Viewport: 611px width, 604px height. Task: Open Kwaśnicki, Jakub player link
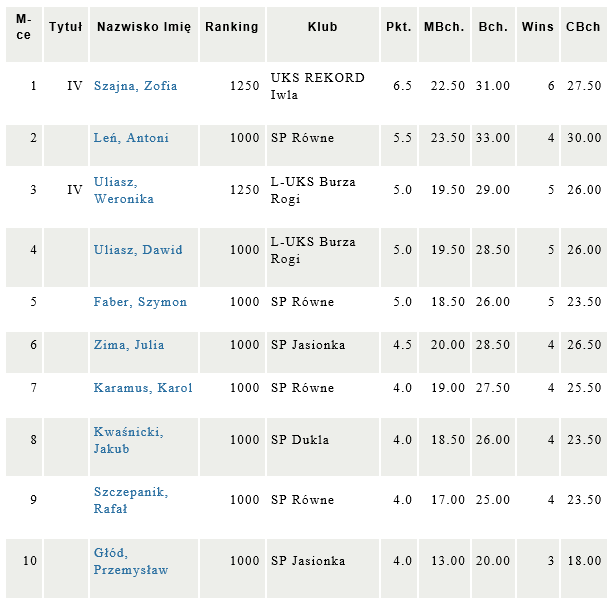[x=128, y=440]
